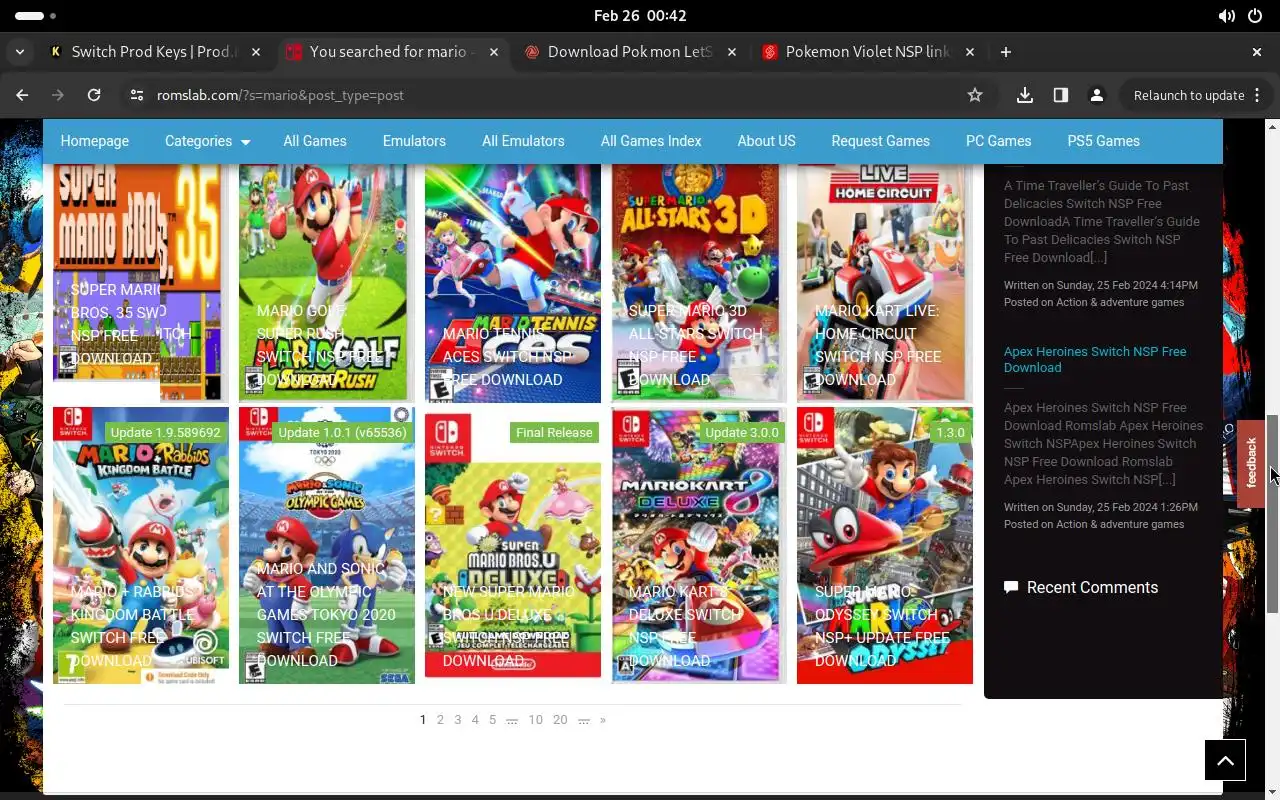Open the All Emulators menu item
Image resolution: width=1280 pixels, height=800 pixels.
523,141
